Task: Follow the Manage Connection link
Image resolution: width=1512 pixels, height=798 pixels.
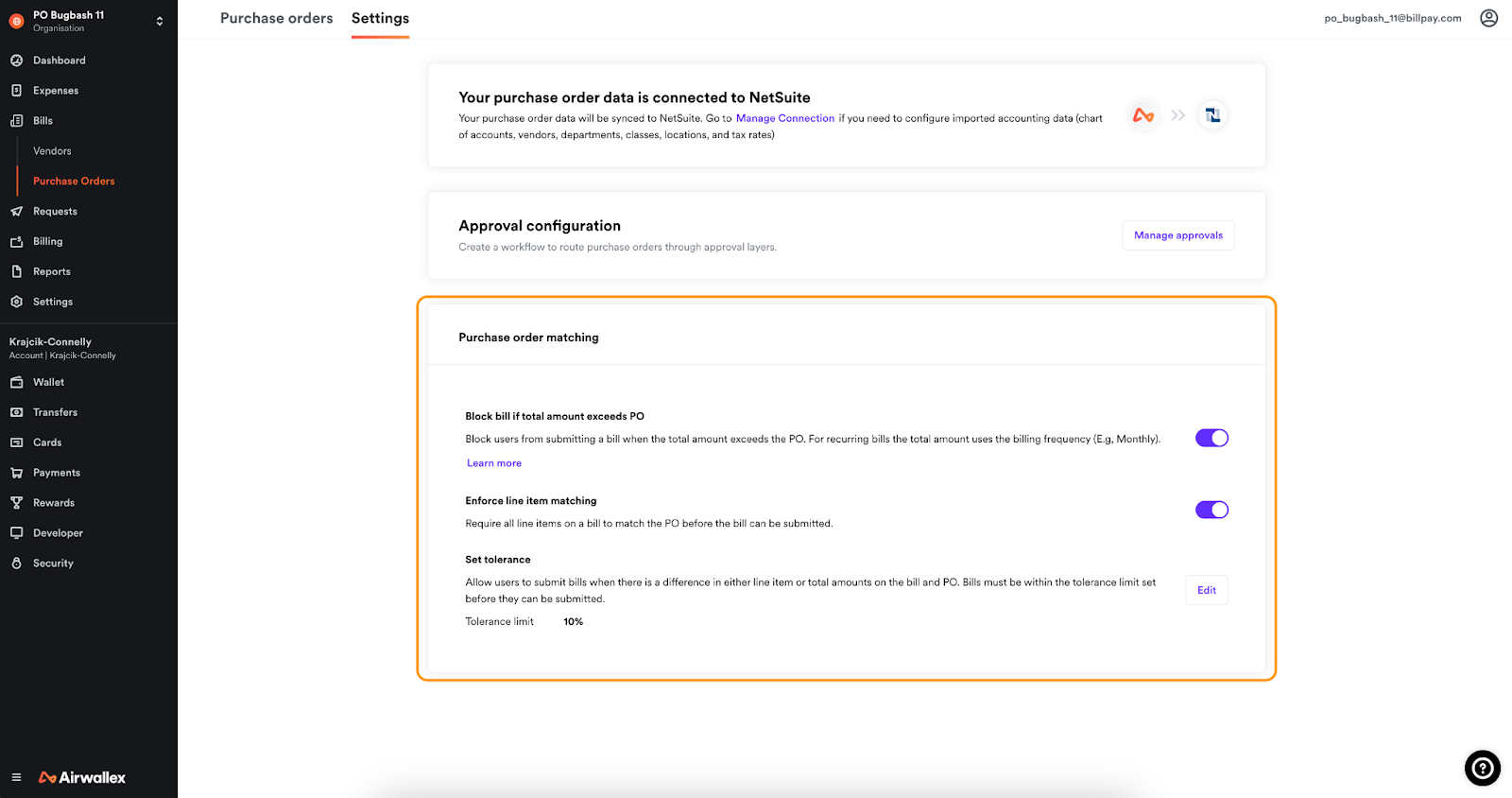Action: click(x=785, y=118)
